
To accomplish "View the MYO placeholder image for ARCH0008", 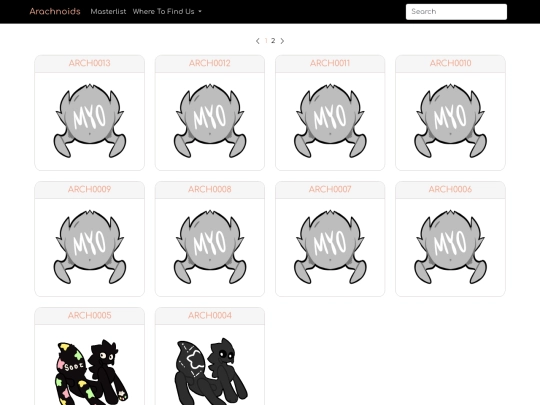I will click(210, 247).
